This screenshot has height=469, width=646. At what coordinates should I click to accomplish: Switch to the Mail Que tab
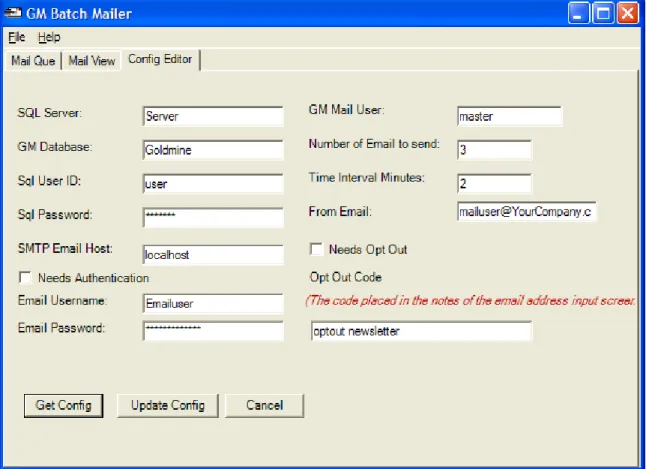tap(33, 61)
